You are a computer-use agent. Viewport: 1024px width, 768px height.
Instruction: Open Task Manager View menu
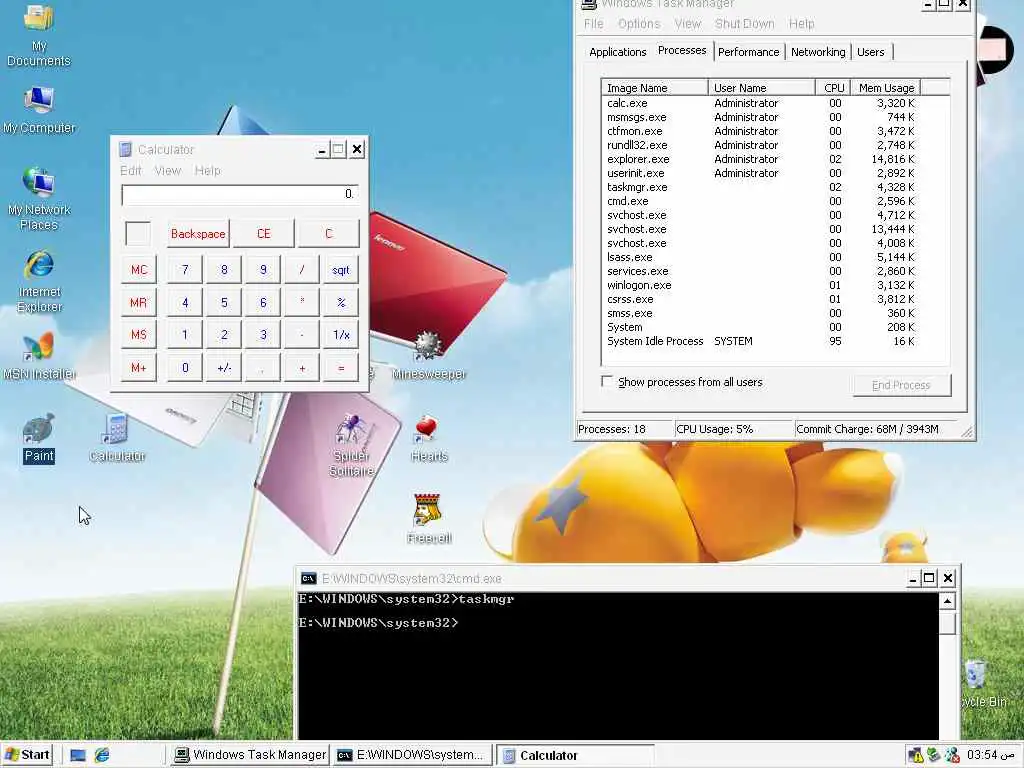[688, 24]
